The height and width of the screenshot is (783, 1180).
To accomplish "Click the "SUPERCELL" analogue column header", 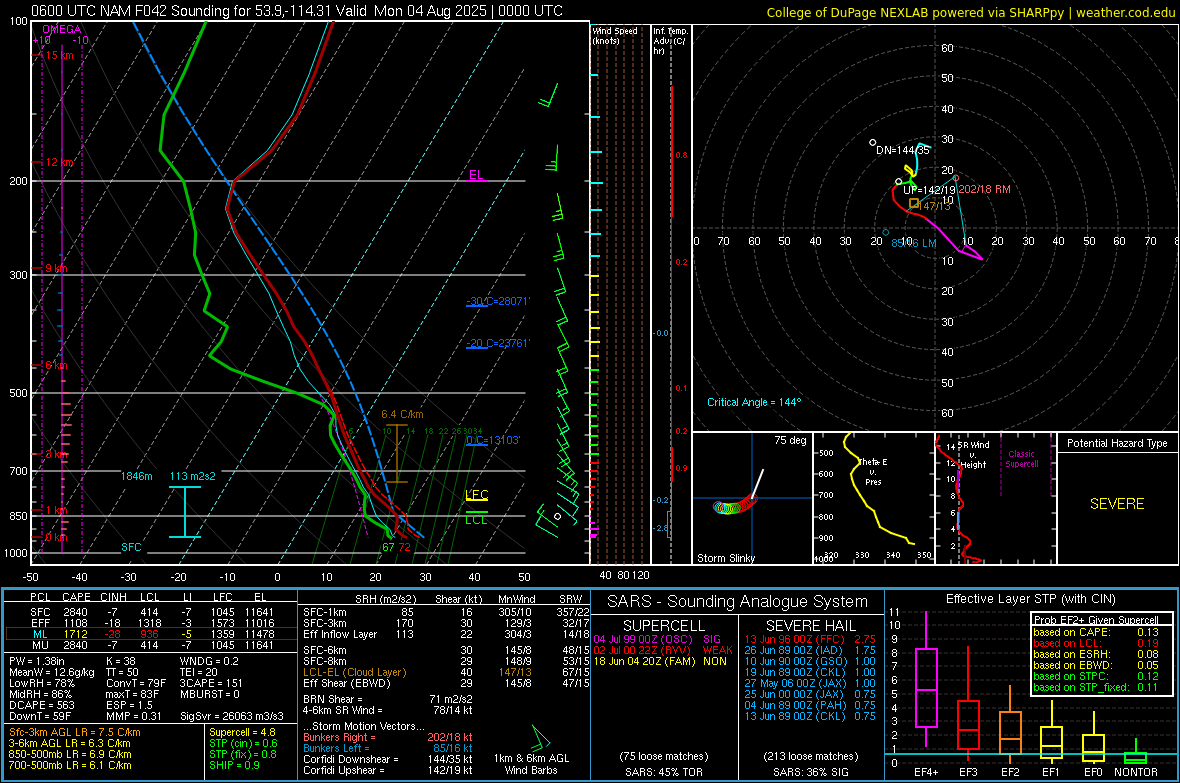I will tap(664, 626).
